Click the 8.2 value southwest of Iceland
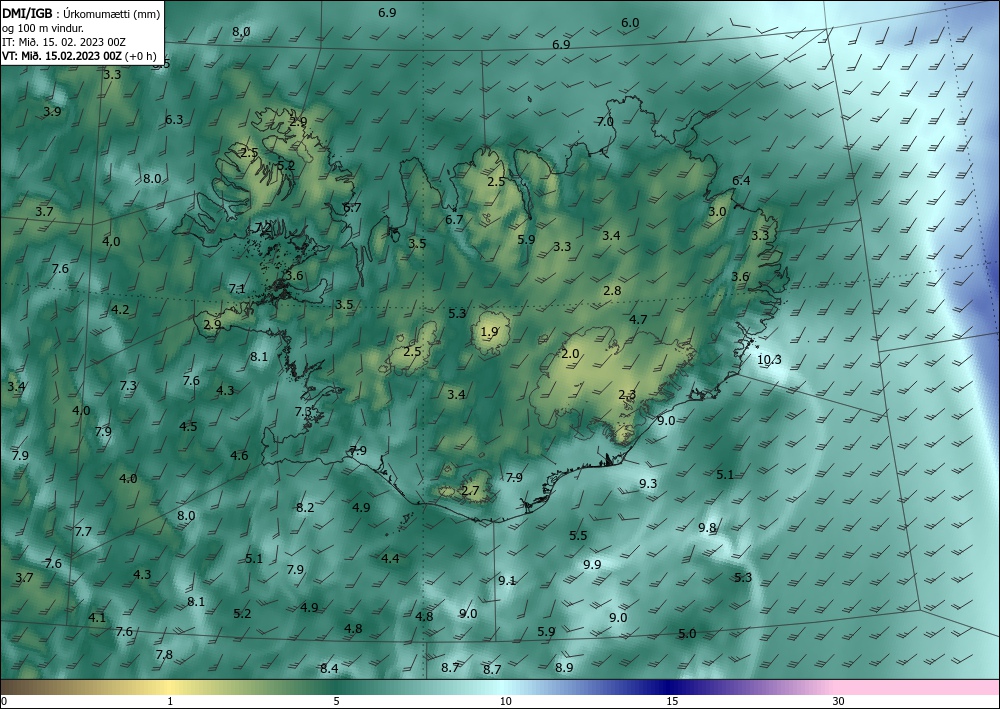The width and height of the screenshot is (1000, 709). click(305, 508)
